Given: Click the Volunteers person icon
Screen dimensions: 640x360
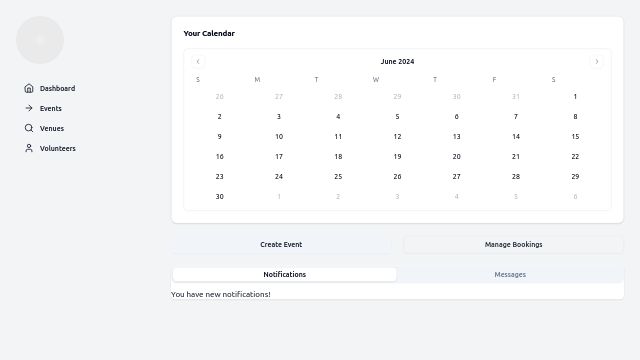Looking at the screenshot, I should coord(29,148).
